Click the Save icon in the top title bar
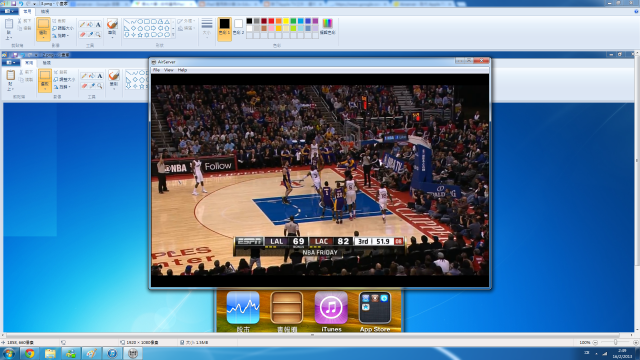 13,3
